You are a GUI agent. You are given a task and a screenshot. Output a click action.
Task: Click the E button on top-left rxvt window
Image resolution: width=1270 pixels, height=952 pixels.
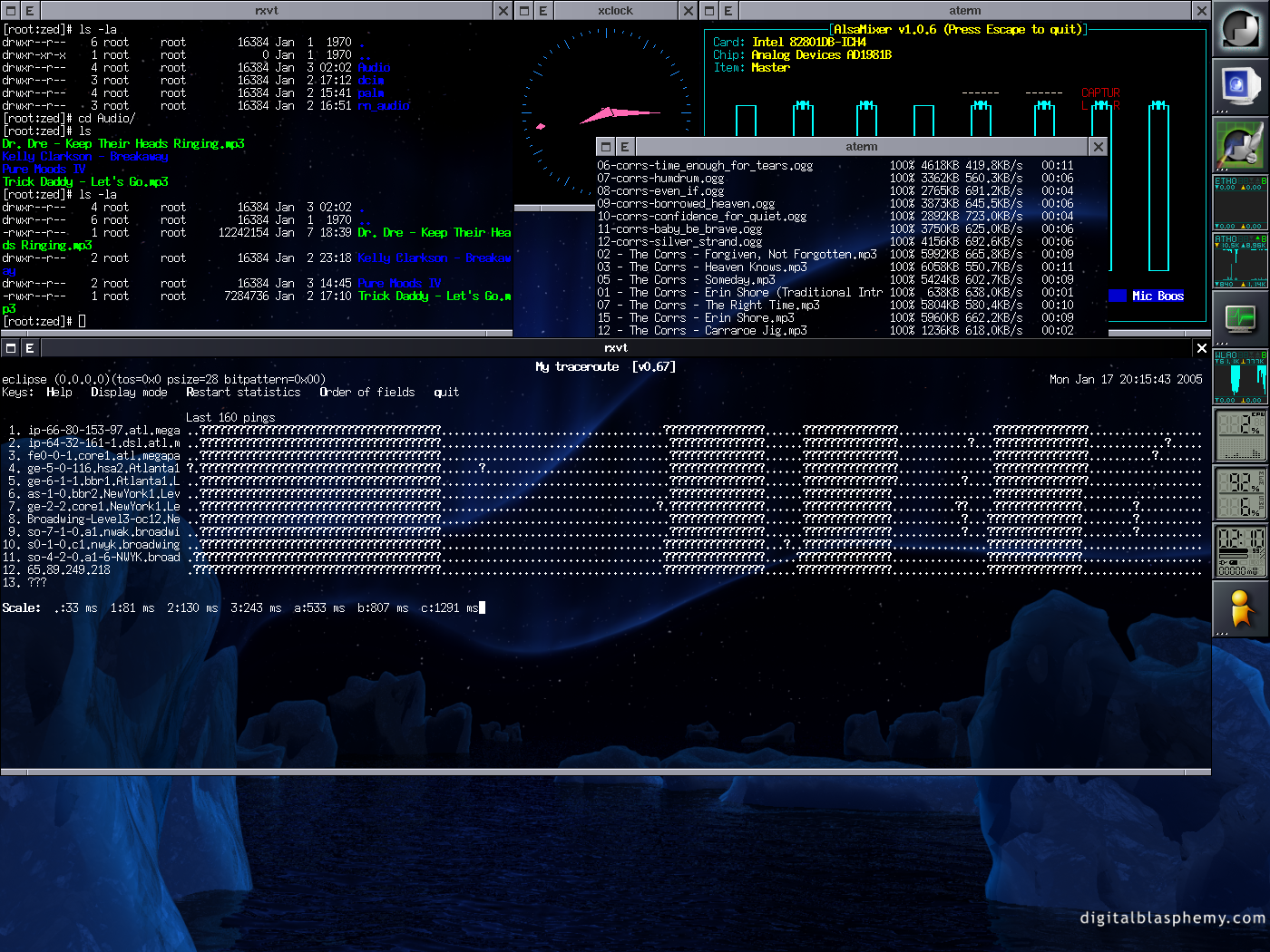pyautogui.click(x=30, y=11)
